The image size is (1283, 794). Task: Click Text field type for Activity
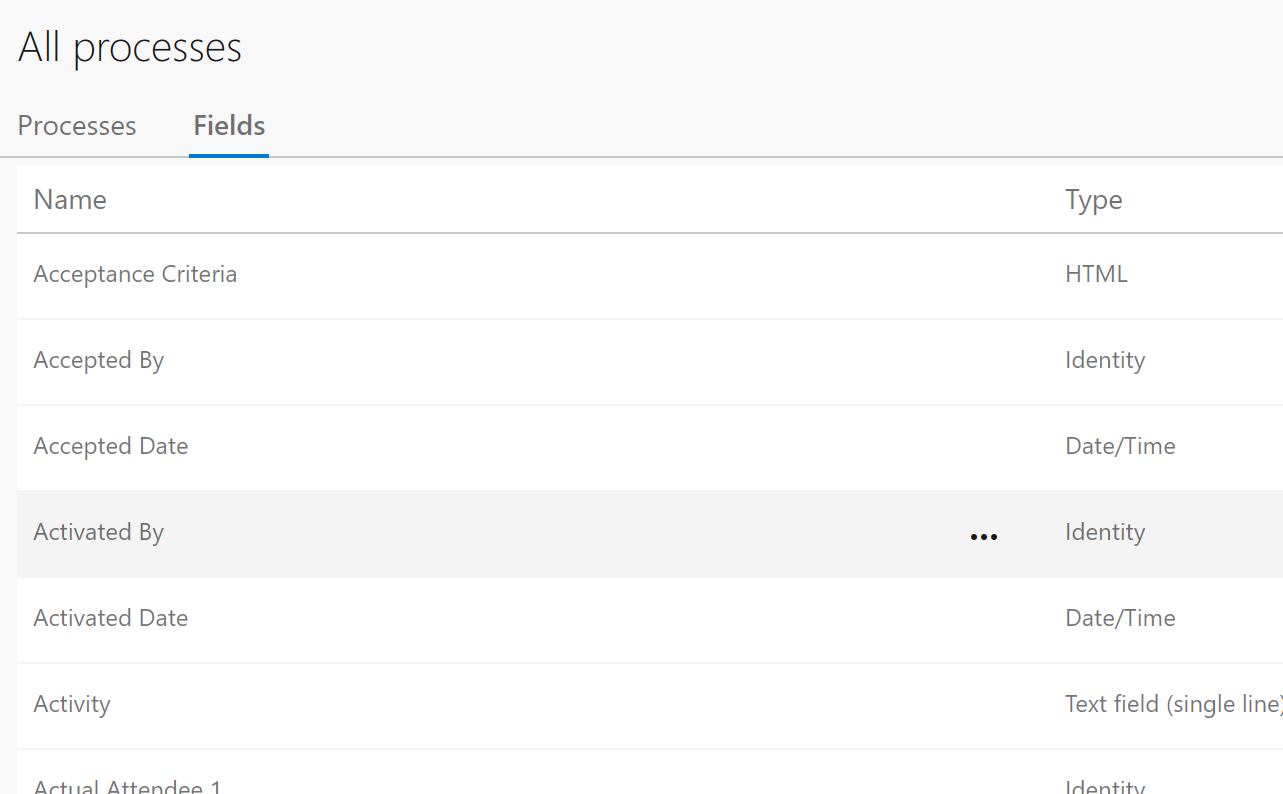[x=1174, y=704]
